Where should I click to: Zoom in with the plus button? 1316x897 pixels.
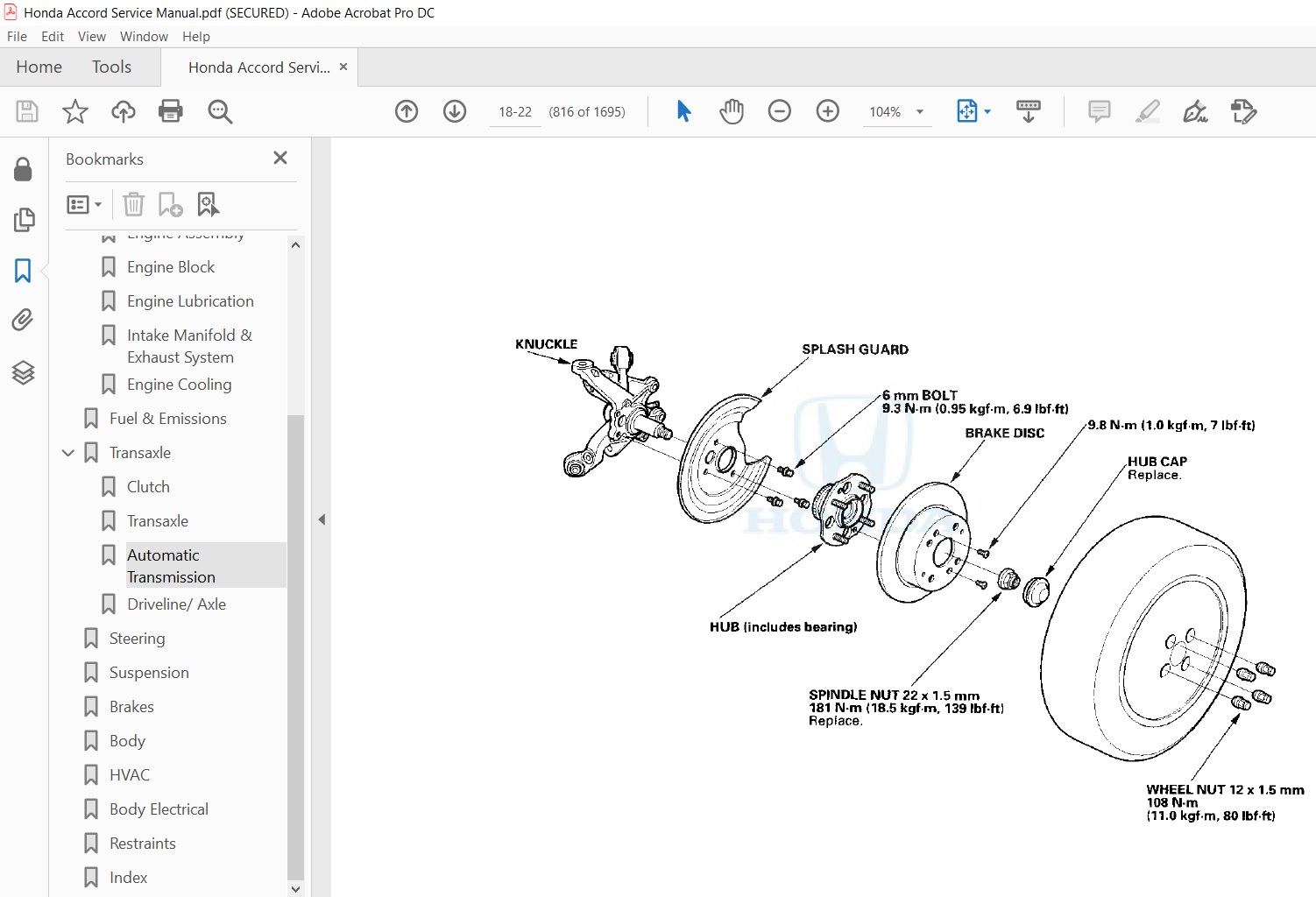[x=828, y=111]
